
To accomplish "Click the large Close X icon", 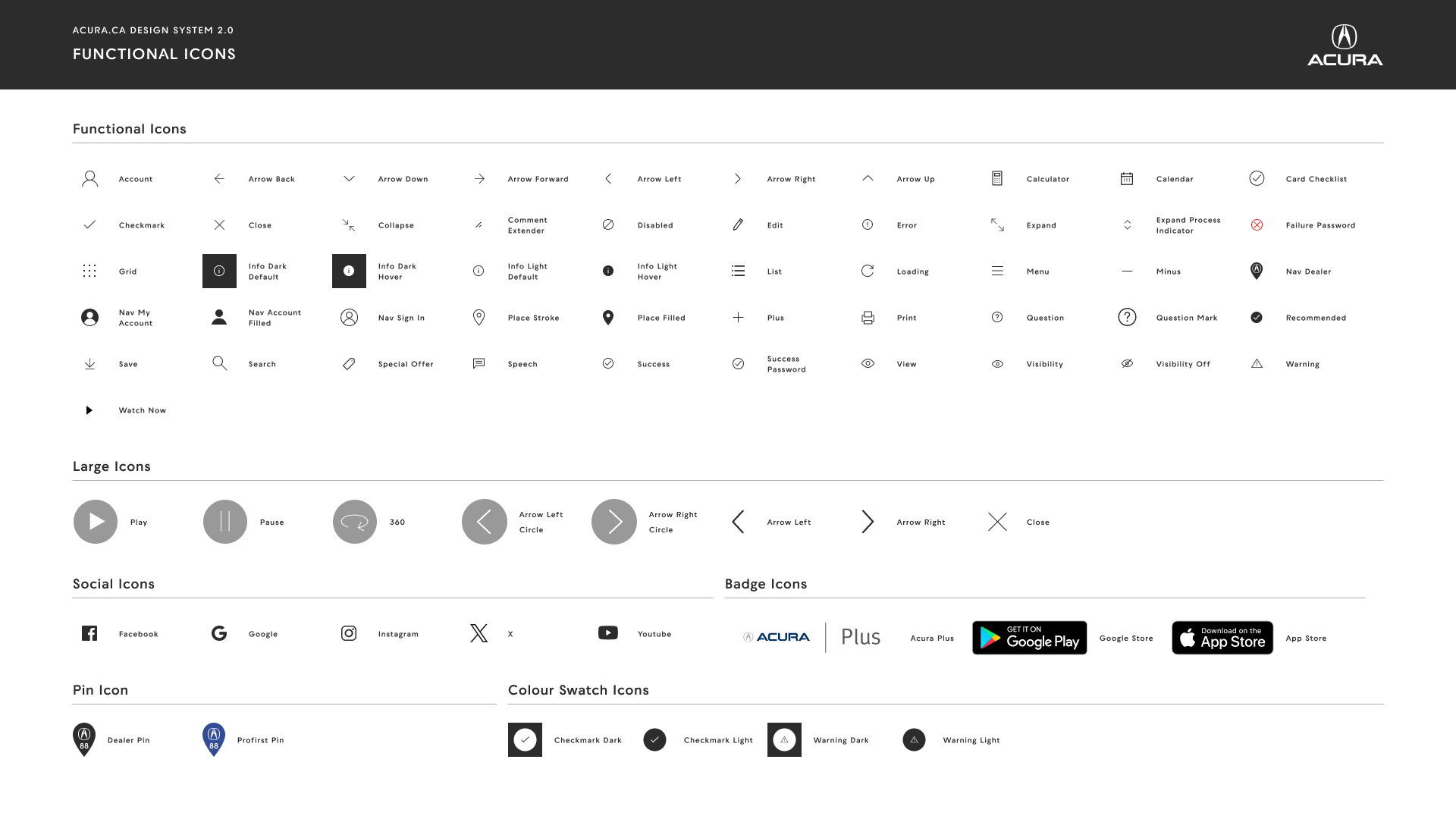I will click(x=997, y=522).
